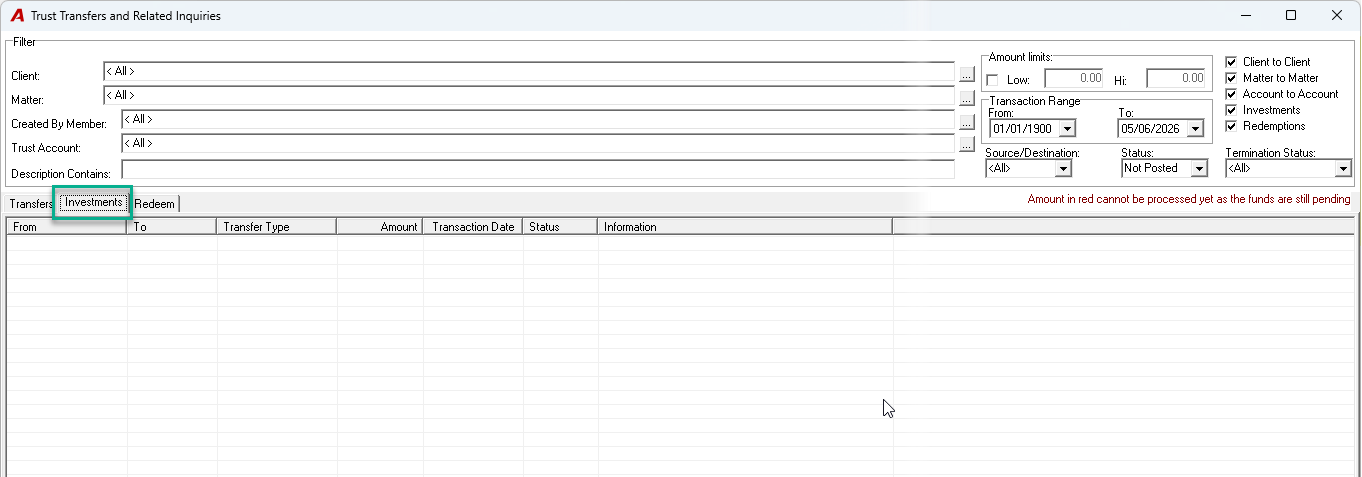Click the Created By Member field
Screen dimensions: 1362x477
click(538, 120)
